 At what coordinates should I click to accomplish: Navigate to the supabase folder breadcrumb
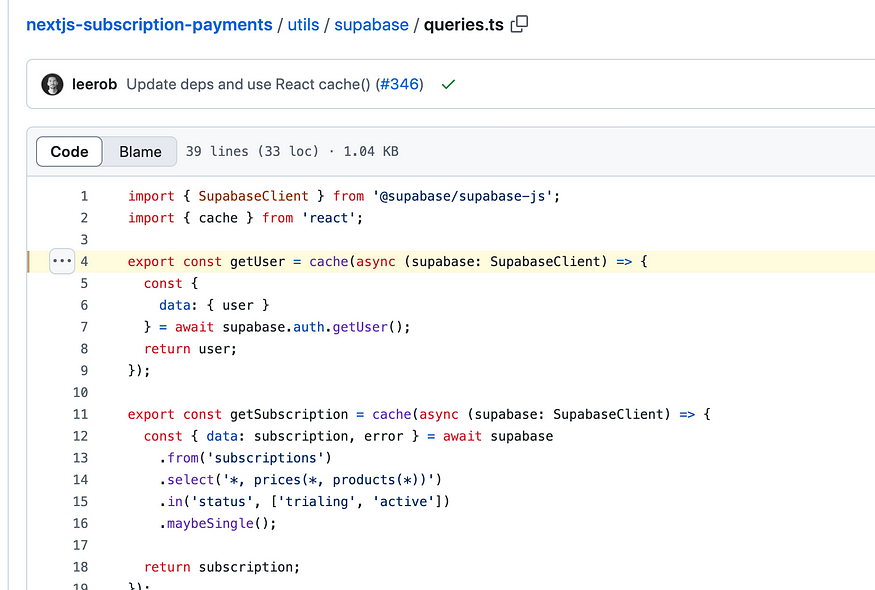point(372,25)
